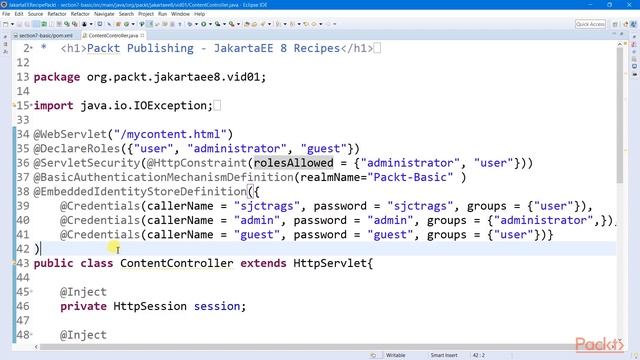Expand the Back history dropdown arrow

(321, 24)
